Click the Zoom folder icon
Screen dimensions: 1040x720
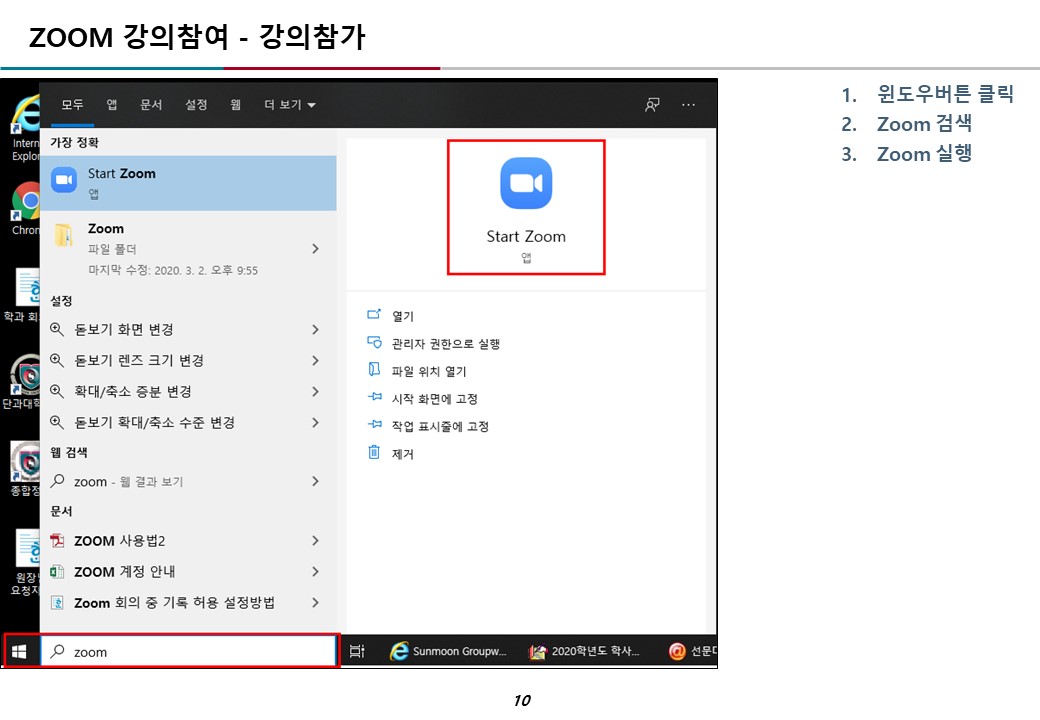pos(64,235)
